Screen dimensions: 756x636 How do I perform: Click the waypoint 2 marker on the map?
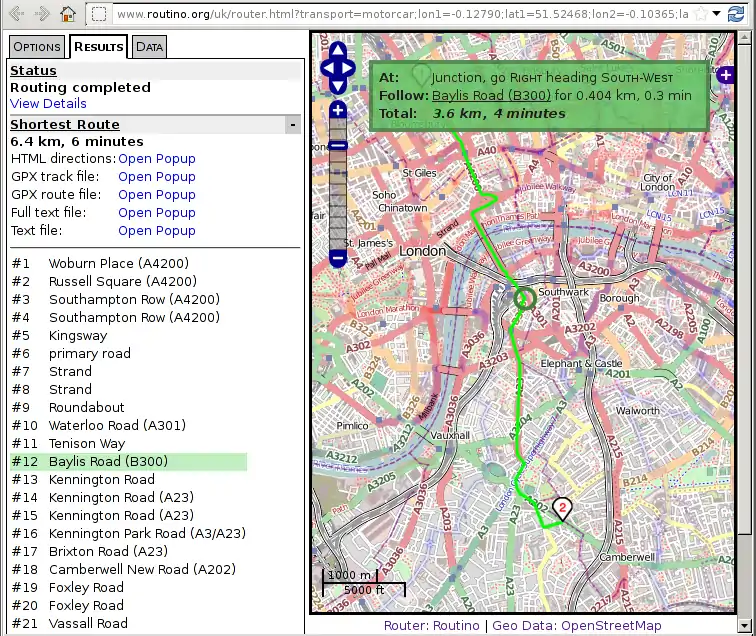563,509
